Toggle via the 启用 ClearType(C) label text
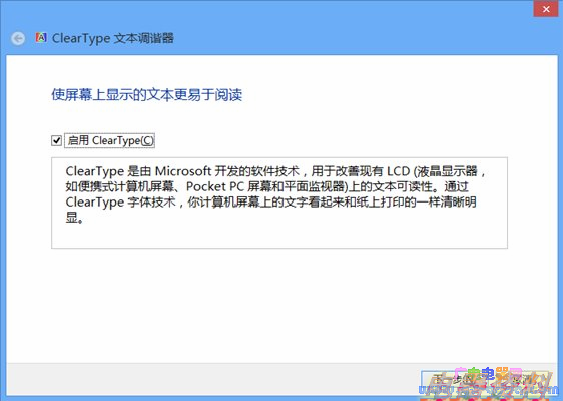Viewport: 563px width, 401px height. 110,140
